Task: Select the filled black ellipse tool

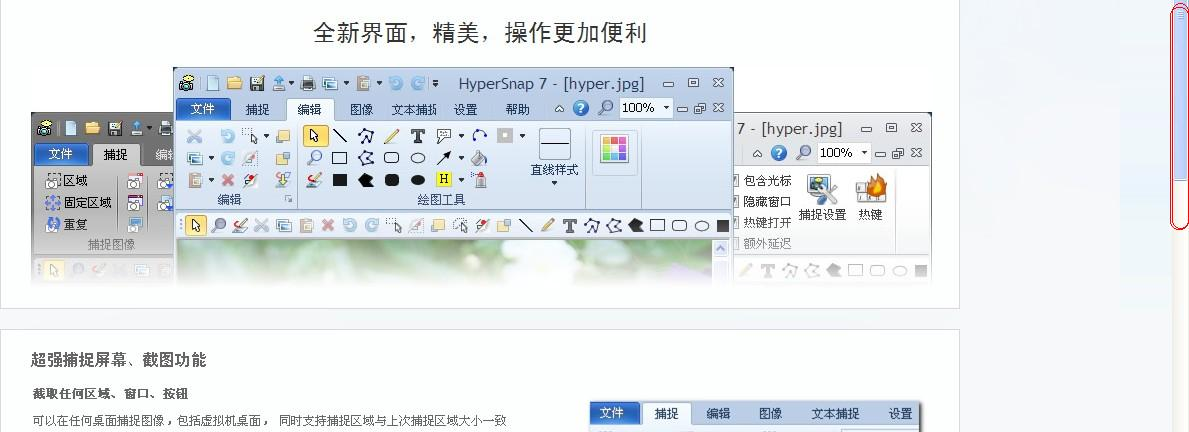Action: 418,180
